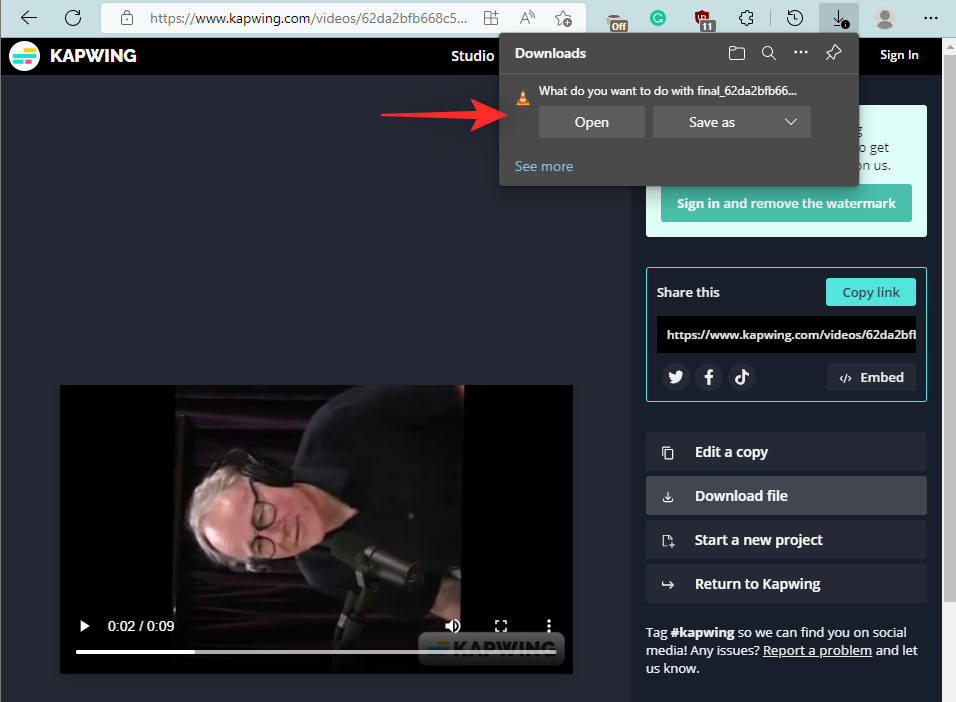The width and height of the screenshot is (956, 702).
Task: Activate the Read aloud icon
Action: coord(527,18)
